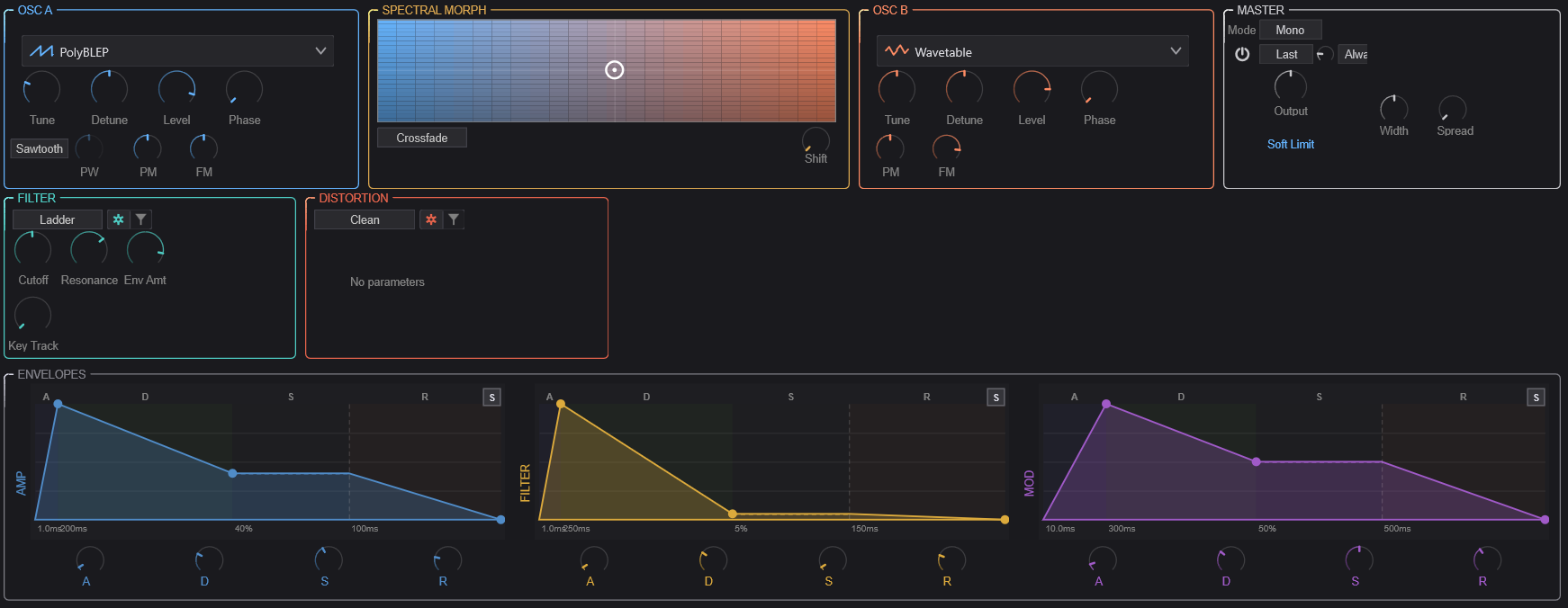This screenshot has width=1568, height=608.
Task: Click the funnel icon in Distortion panel
Action: [x=454, y=219]
